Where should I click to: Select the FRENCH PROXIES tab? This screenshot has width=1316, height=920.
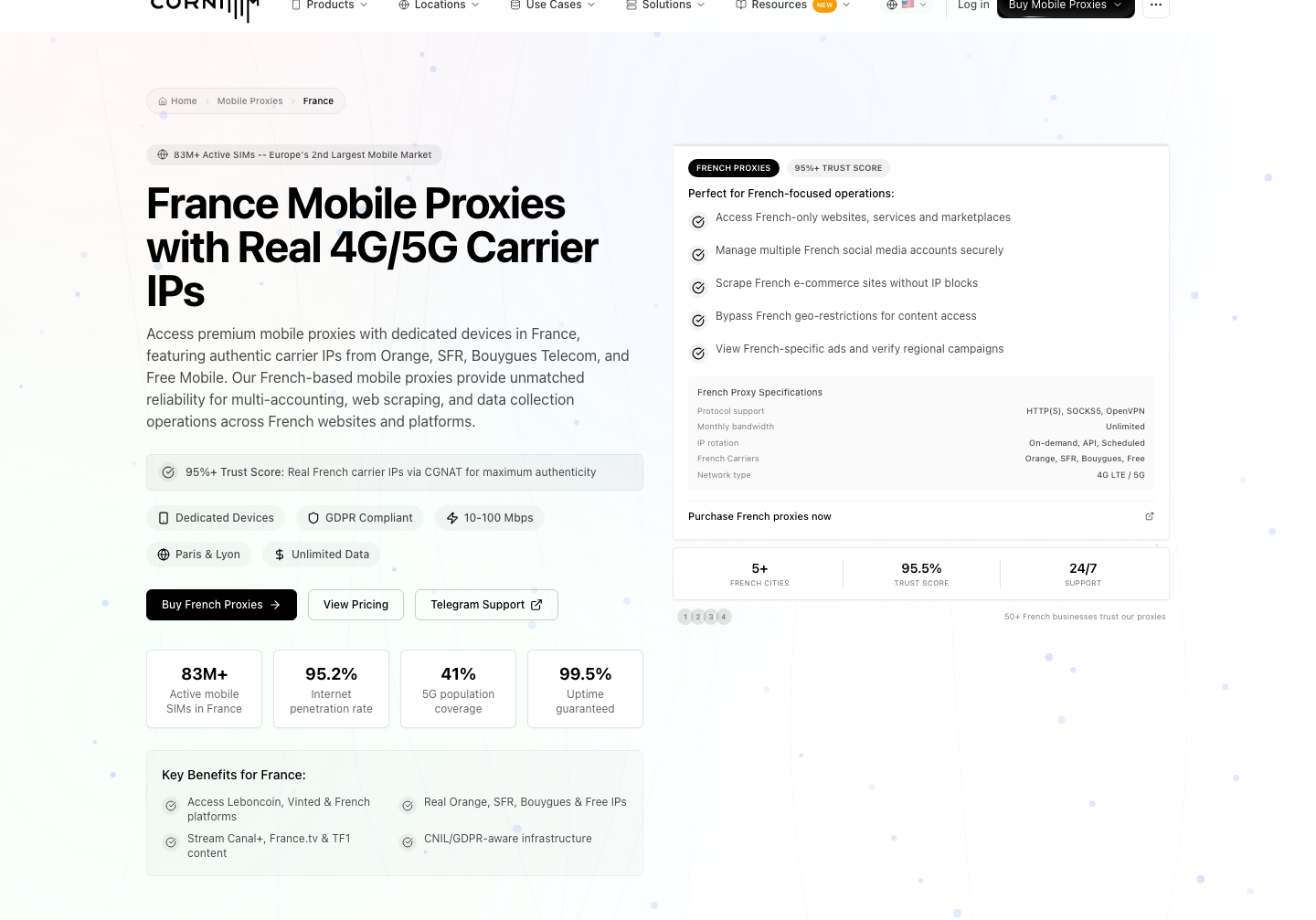(x=733, y=168)
